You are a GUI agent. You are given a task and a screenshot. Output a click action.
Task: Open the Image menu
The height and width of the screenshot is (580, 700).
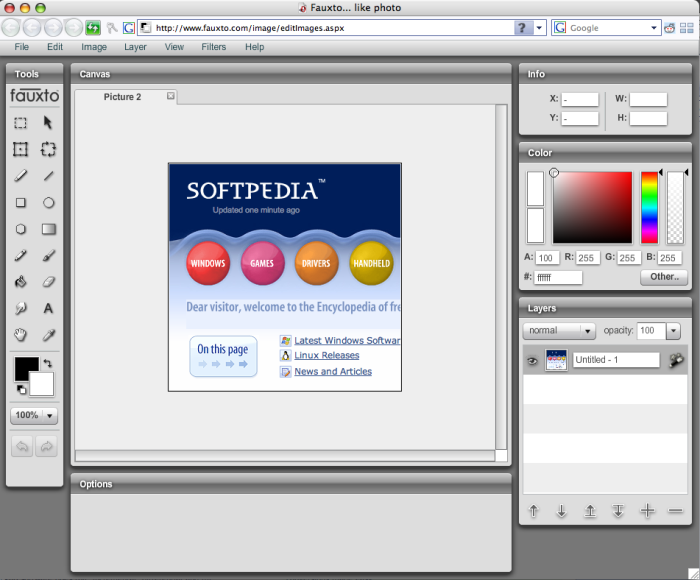94,47
